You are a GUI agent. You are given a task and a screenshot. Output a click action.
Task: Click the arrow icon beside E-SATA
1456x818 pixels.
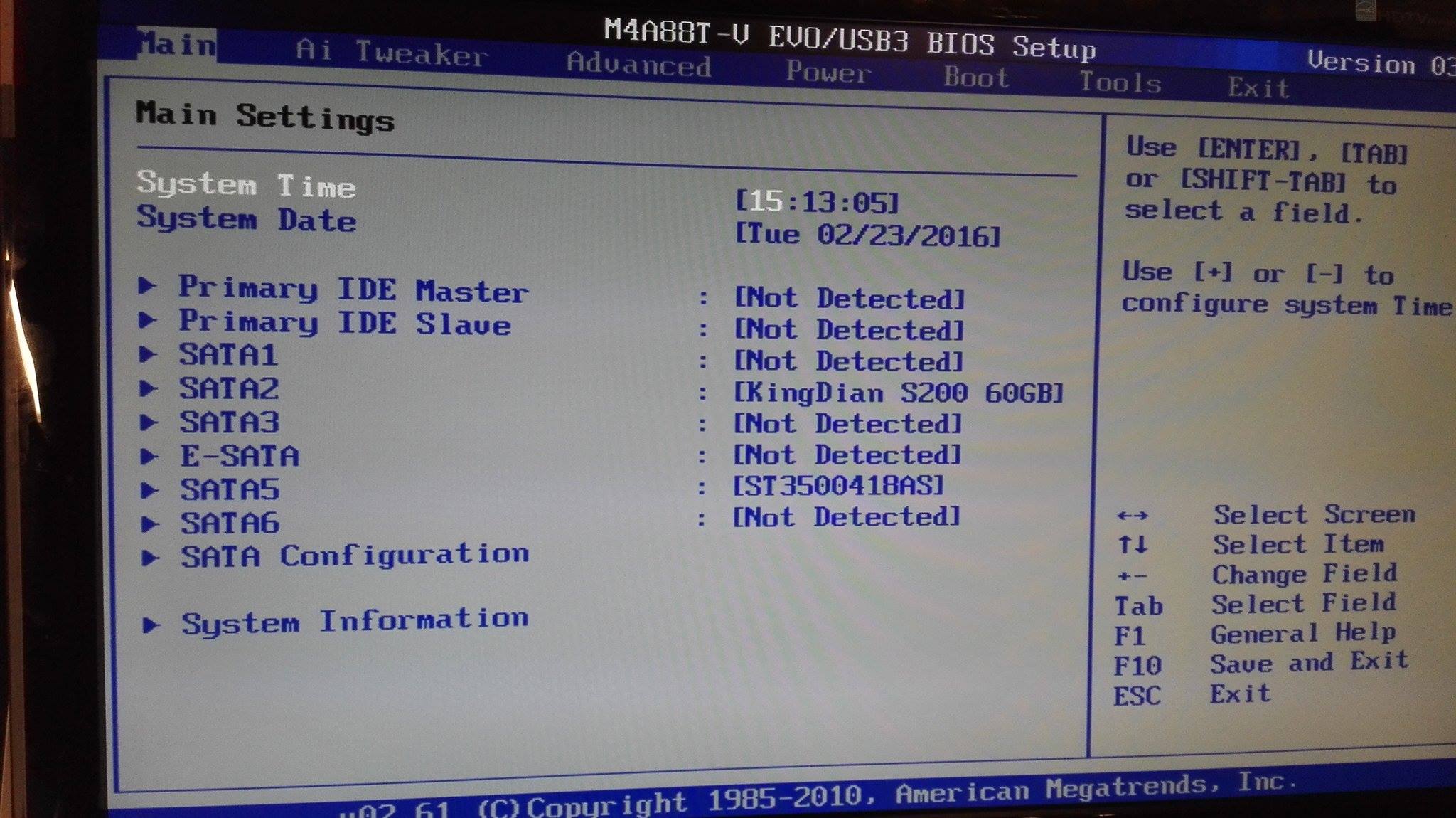click(x=149, y=456)
